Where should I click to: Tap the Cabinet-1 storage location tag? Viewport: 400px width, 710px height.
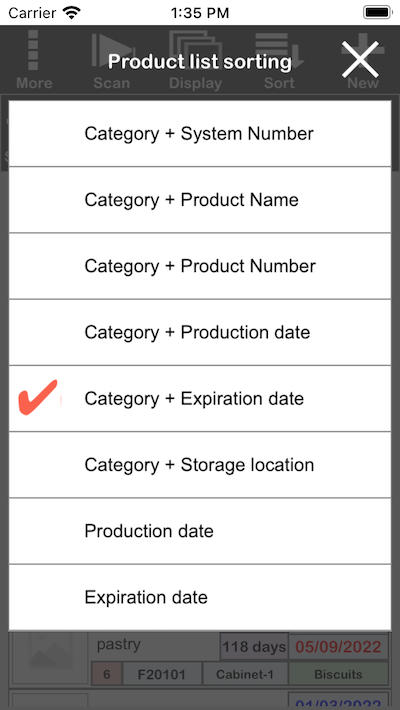coord(245,674)
